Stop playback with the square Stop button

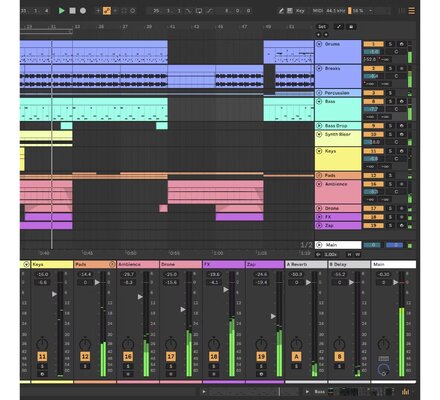(x=72, y=11)
